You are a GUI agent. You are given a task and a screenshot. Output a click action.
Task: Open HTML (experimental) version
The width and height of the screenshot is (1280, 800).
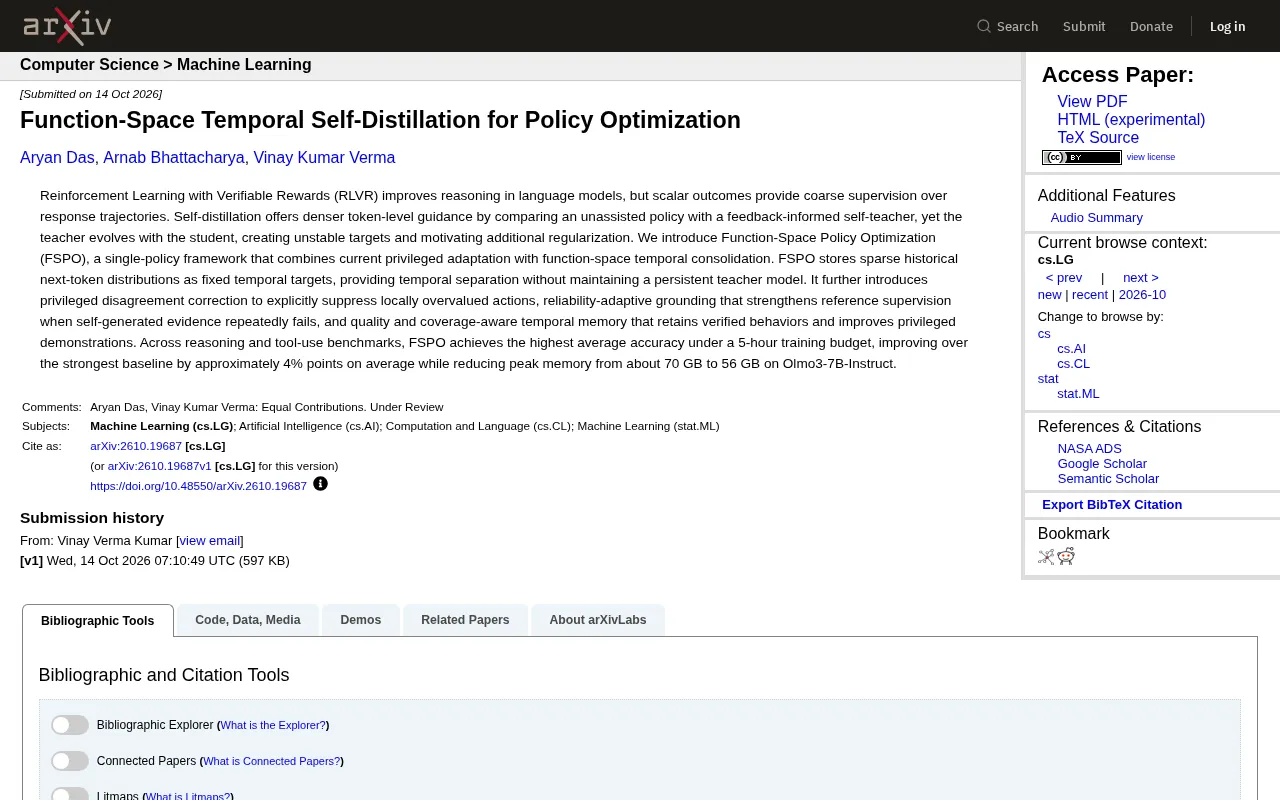pyautogui.click(x=1131, y=120)
